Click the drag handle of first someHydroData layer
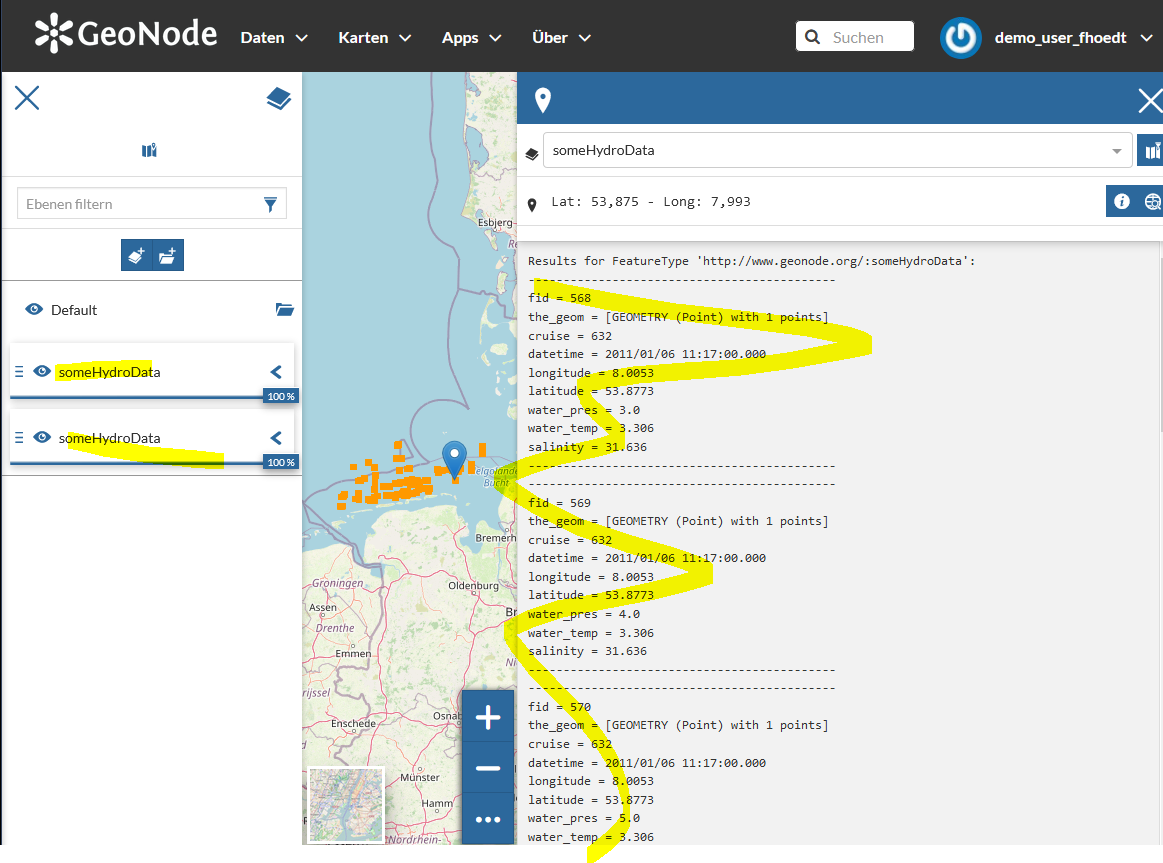The height and width of the screenshot is (863, 1163). (x=19, y=371)
